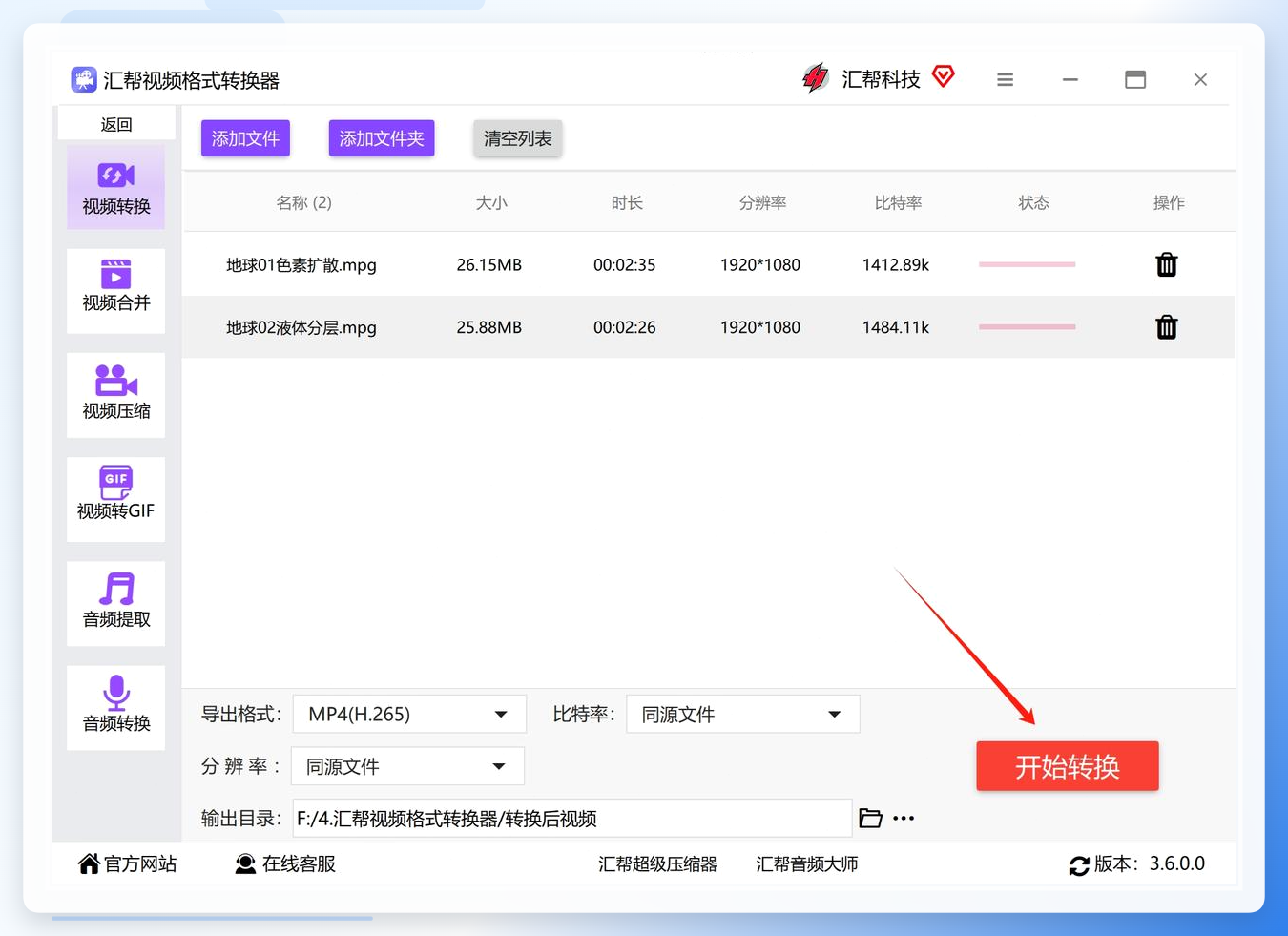Click the 添加文件 button
The height and width of the screenshot is (936, 1288).
[245, 138]
